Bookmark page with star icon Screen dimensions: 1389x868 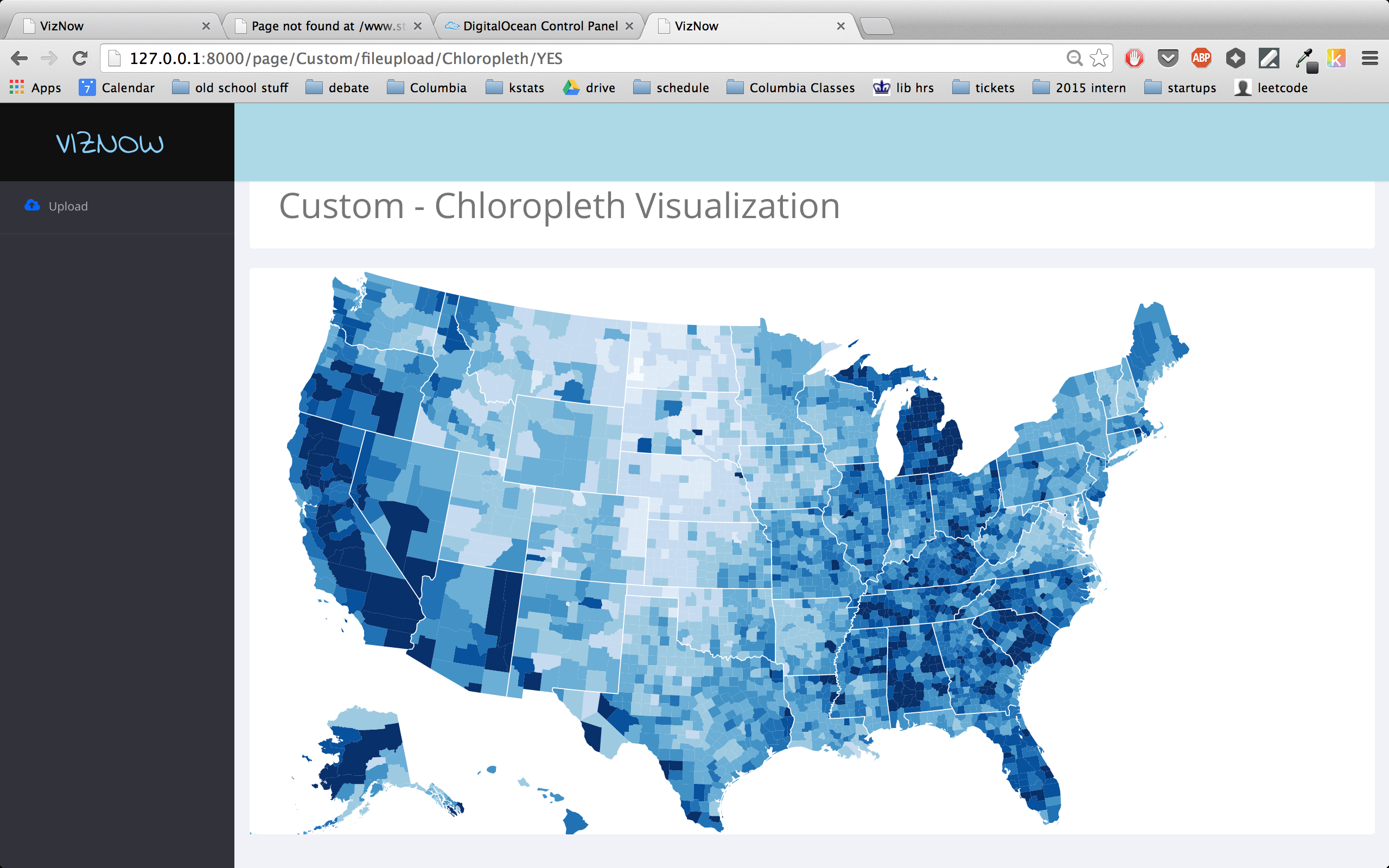click(x=1099, y=58)
